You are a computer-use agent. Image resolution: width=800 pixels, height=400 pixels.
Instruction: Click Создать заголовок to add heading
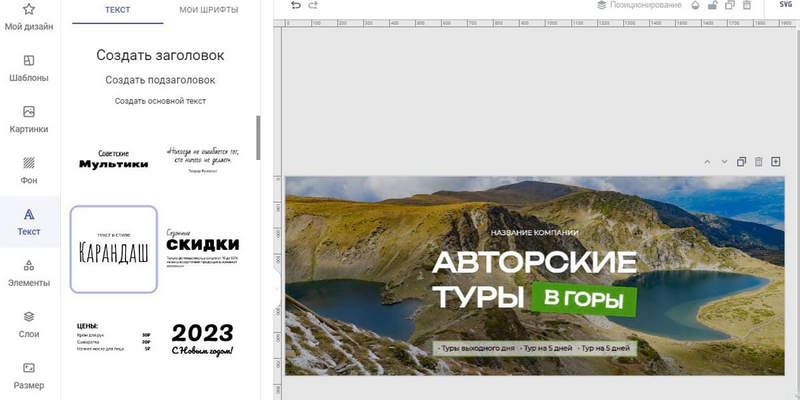(160, 55)
